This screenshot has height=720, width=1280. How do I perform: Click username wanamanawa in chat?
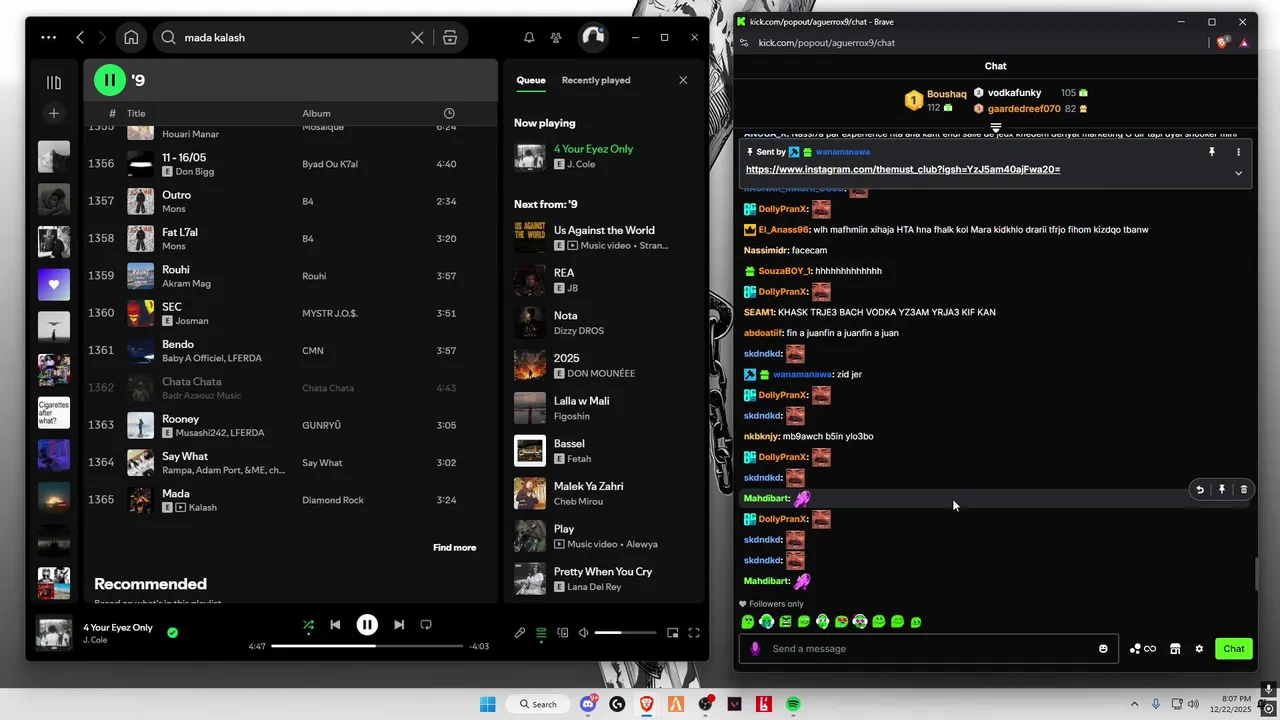click(801, 374)
